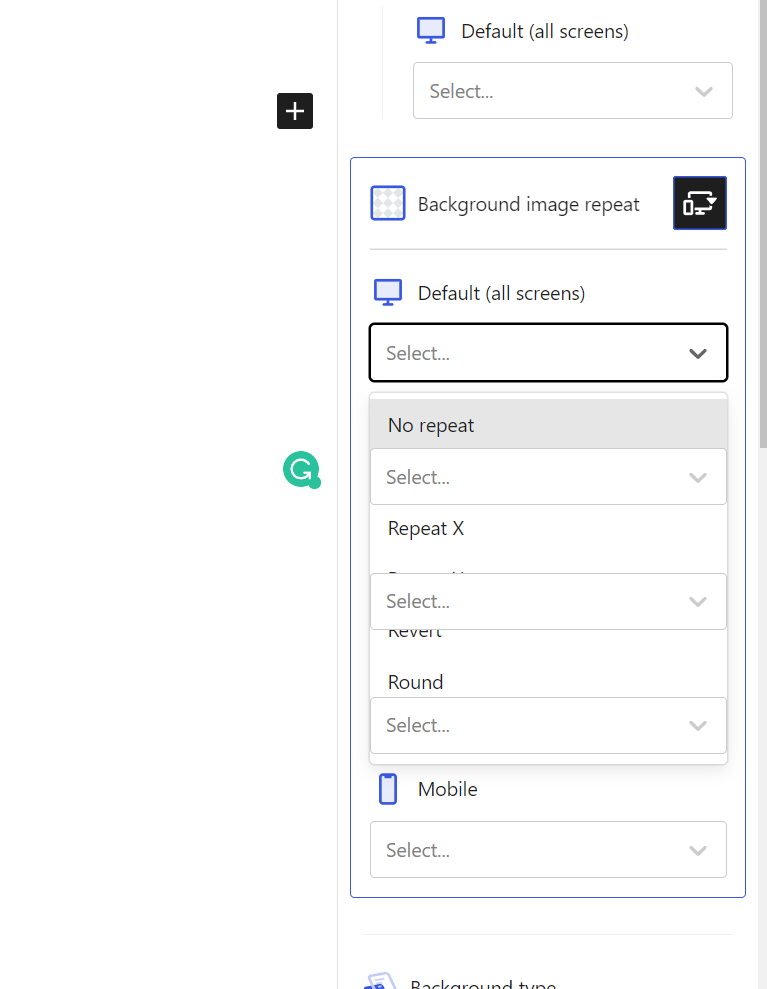Select the Revert option
767x989 pixels.
pos(414,630)
